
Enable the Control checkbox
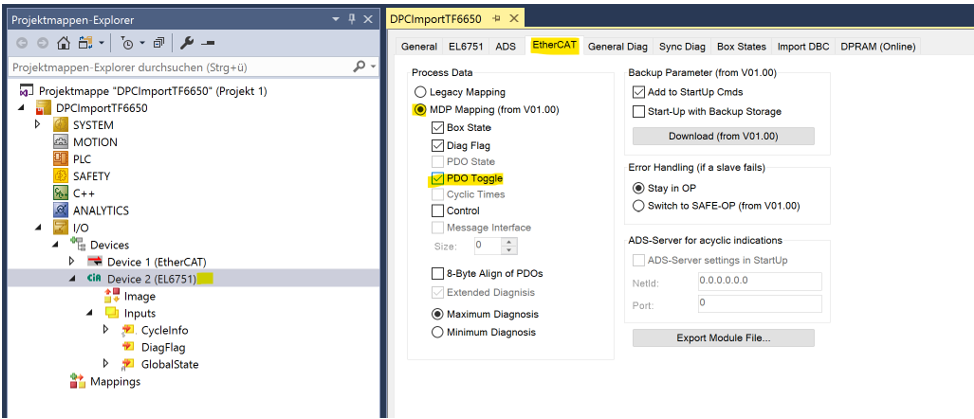point(437,211)
